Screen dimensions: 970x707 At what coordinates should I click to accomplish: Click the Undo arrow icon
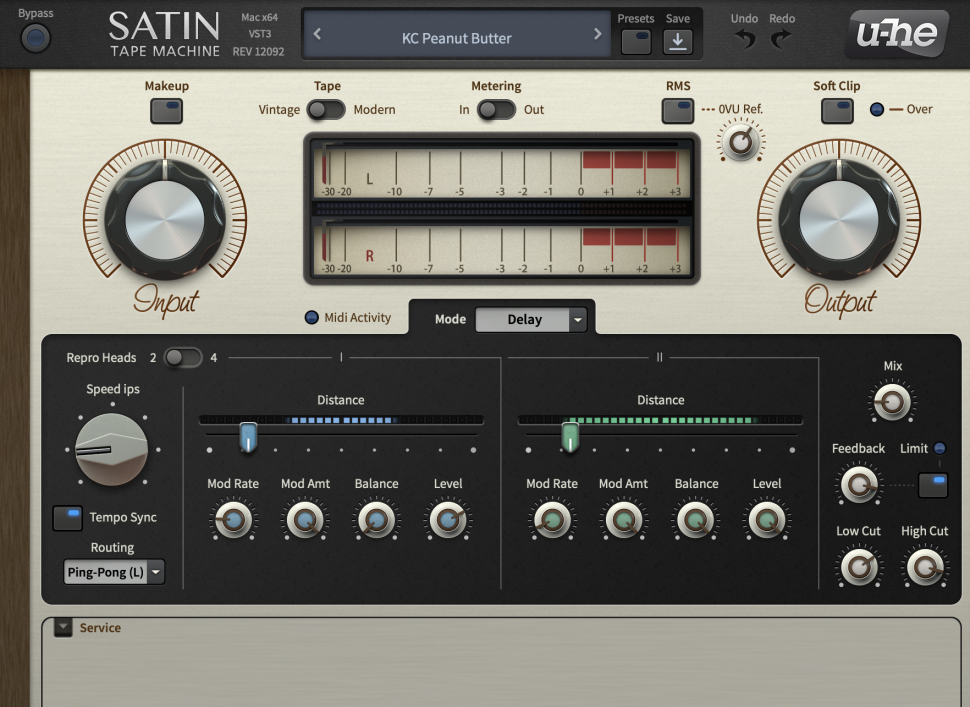(x=744, y=39)
